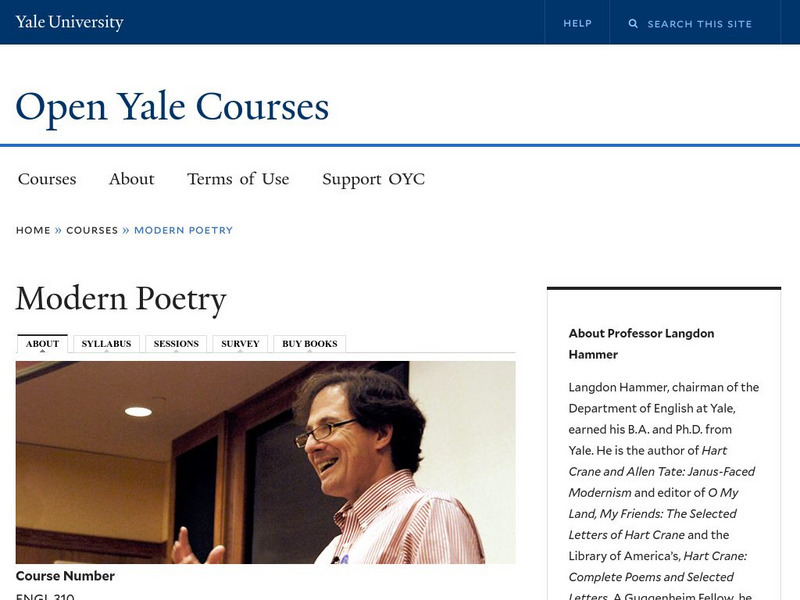Open the Courses menu item
This screenshot has width=800, height=600.
point(47,179)
